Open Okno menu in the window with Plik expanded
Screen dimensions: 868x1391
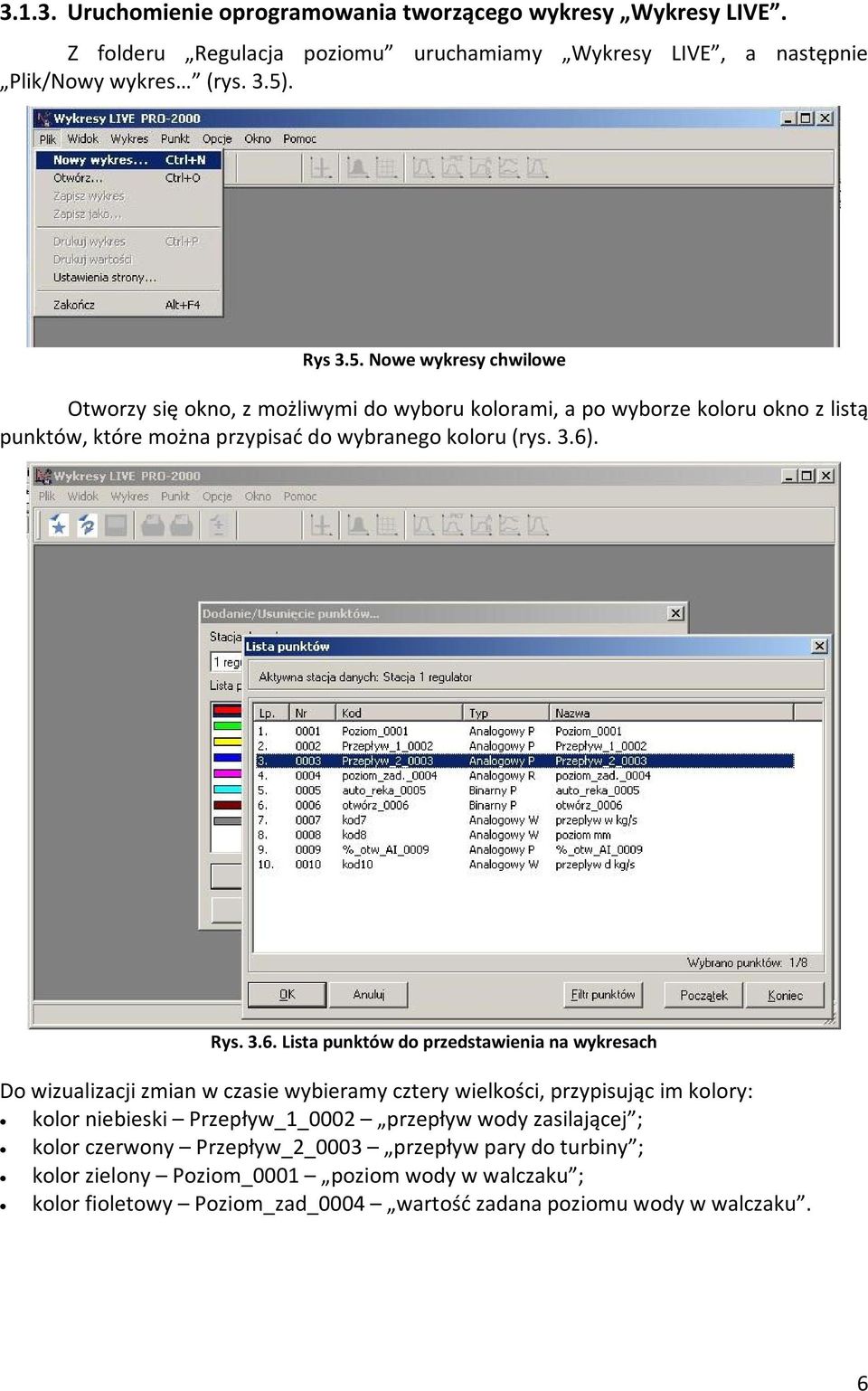[258, 138]
